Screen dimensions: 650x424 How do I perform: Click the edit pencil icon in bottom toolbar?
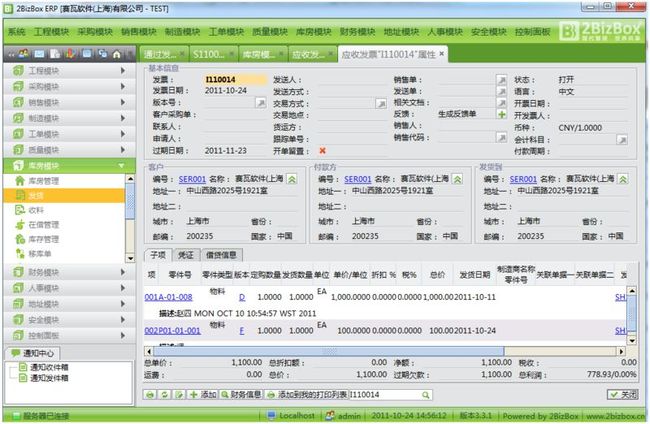(x=179, y=395)
